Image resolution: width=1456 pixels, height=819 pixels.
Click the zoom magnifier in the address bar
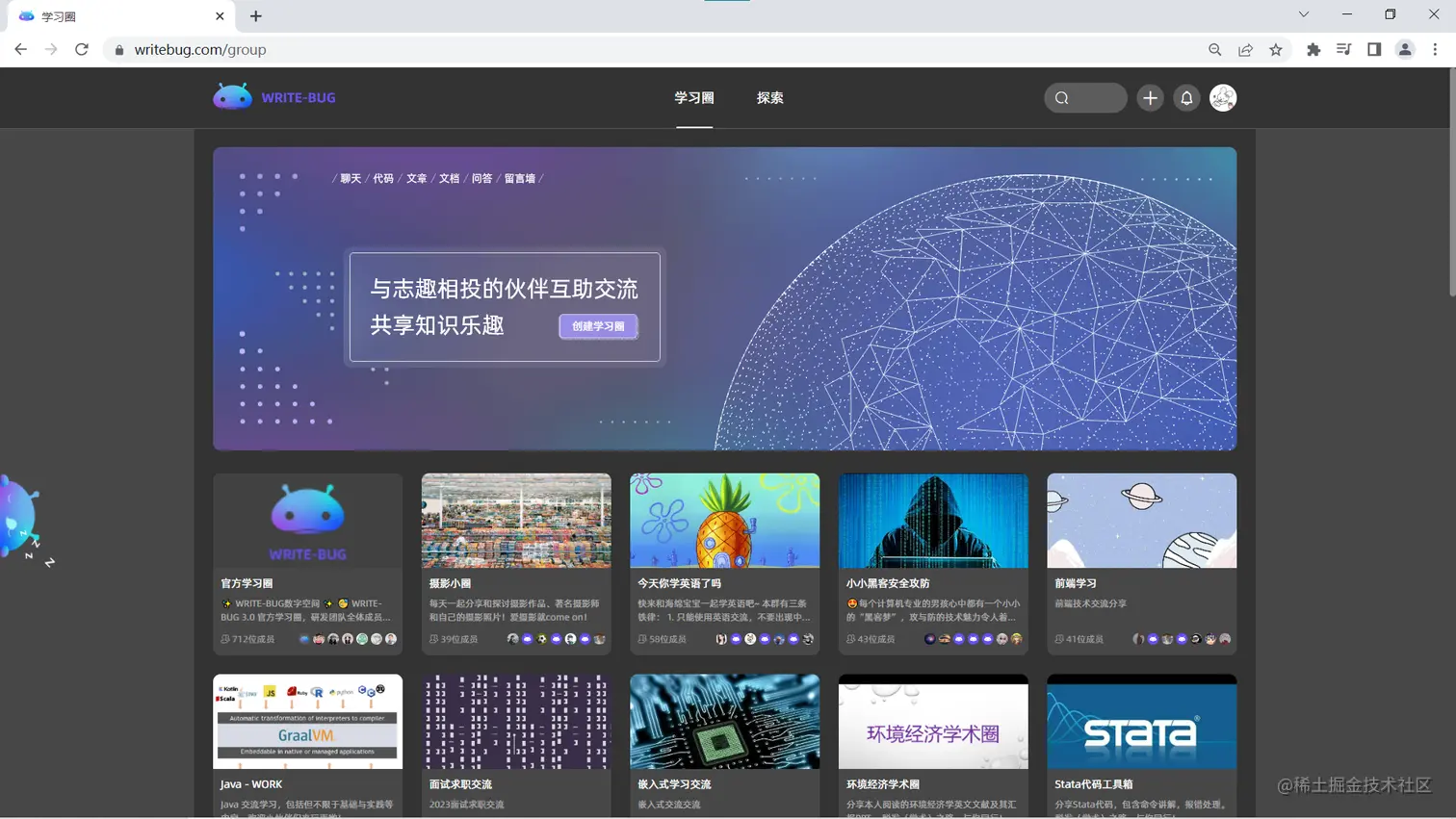[1214, 49]
